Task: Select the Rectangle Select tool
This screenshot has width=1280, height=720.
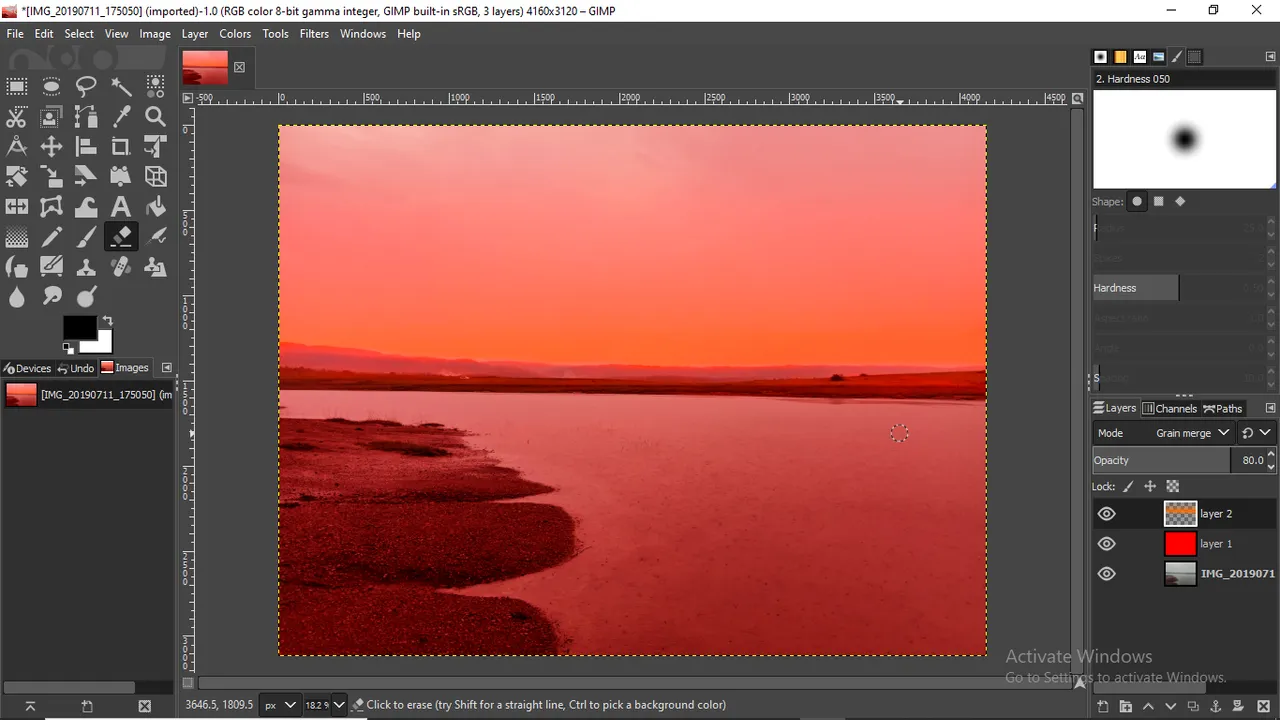Action: [x=17, y=87]
